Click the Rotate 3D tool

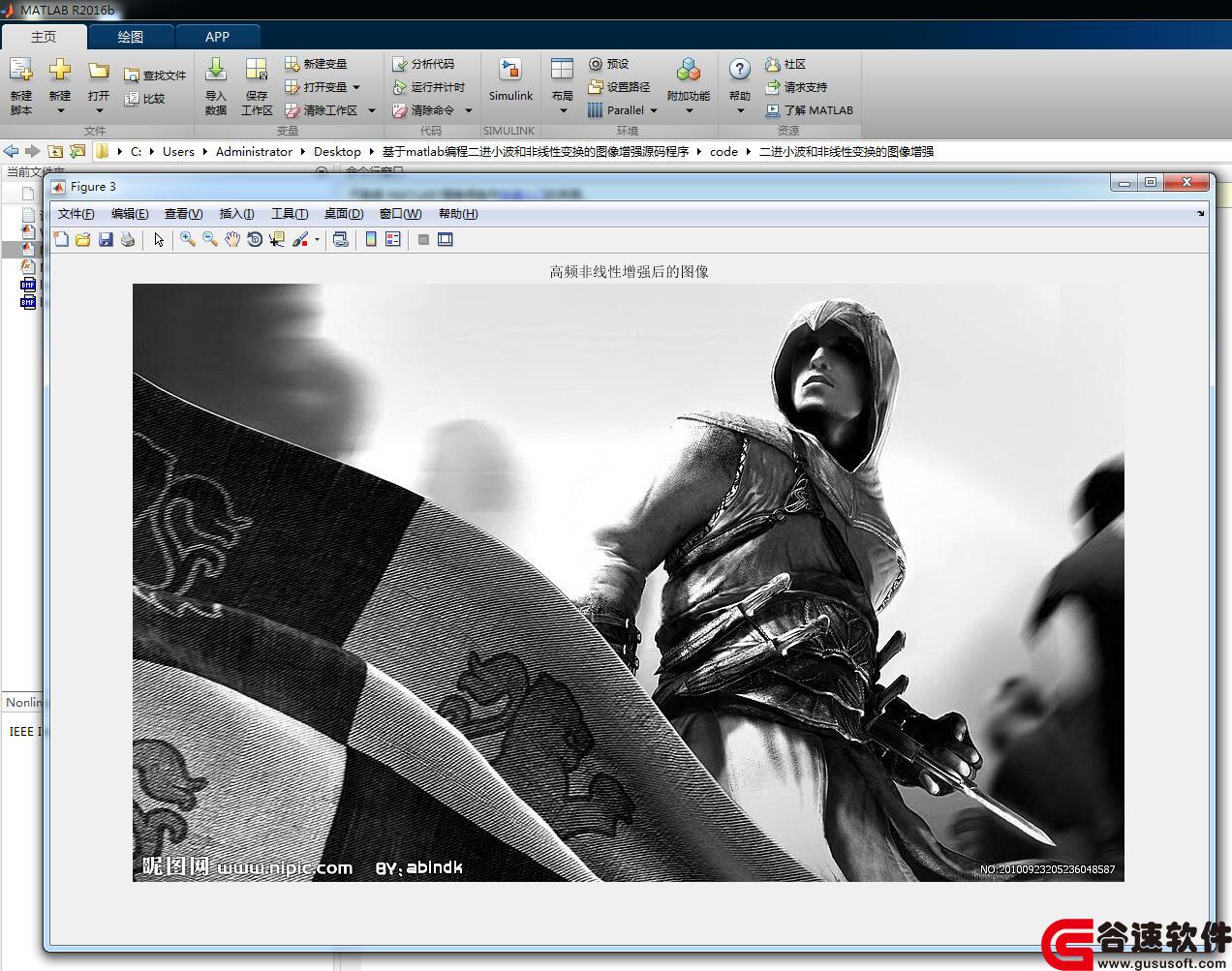point(255,239)
